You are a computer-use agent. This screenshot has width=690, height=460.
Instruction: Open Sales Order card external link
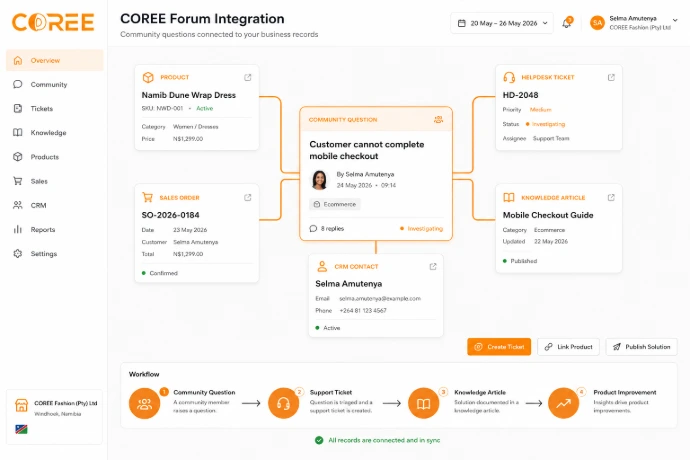tap(248, 198)
